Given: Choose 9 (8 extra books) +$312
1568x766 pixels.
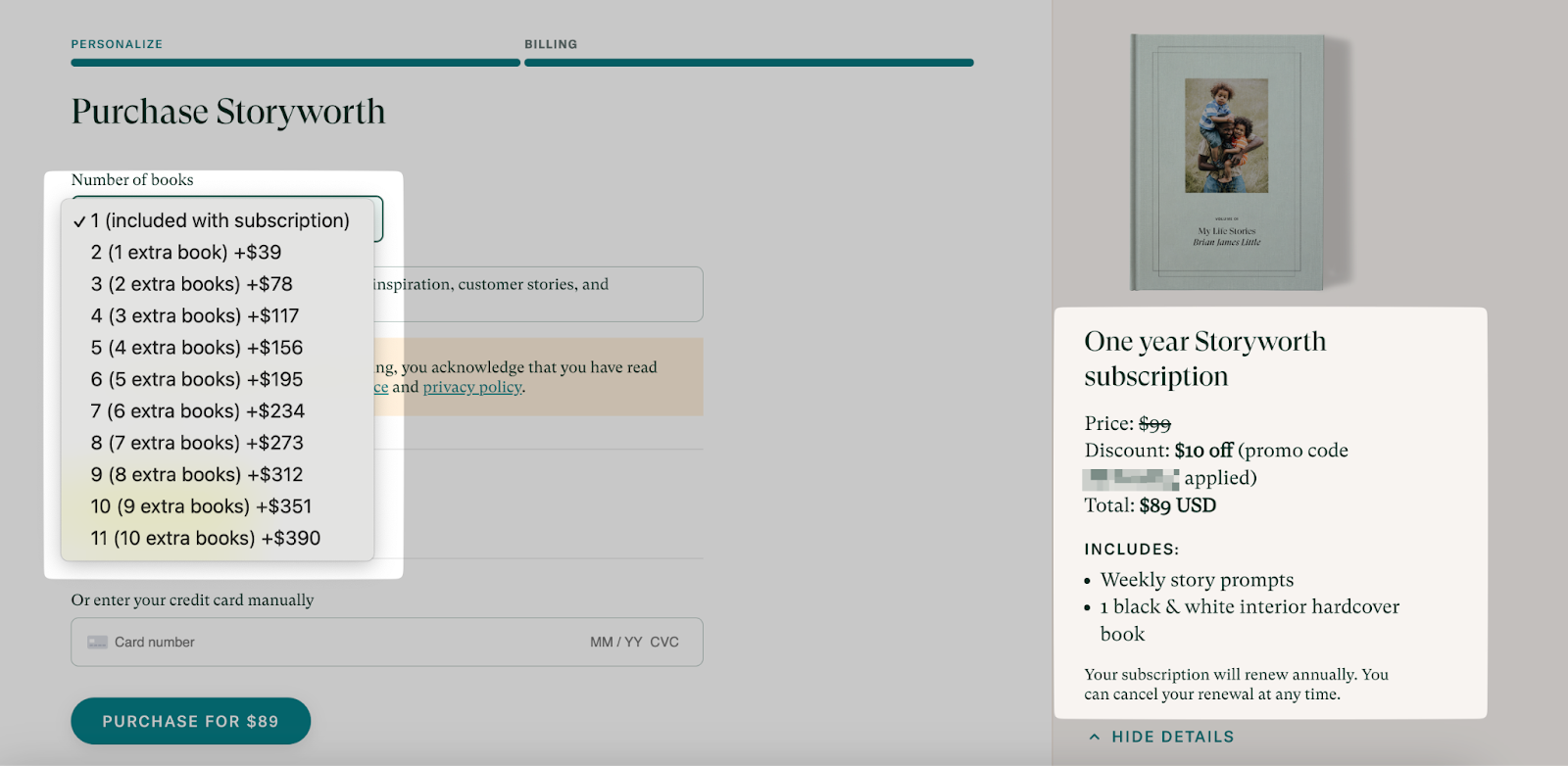Looking at the screenshot, I should pos(197,475).
